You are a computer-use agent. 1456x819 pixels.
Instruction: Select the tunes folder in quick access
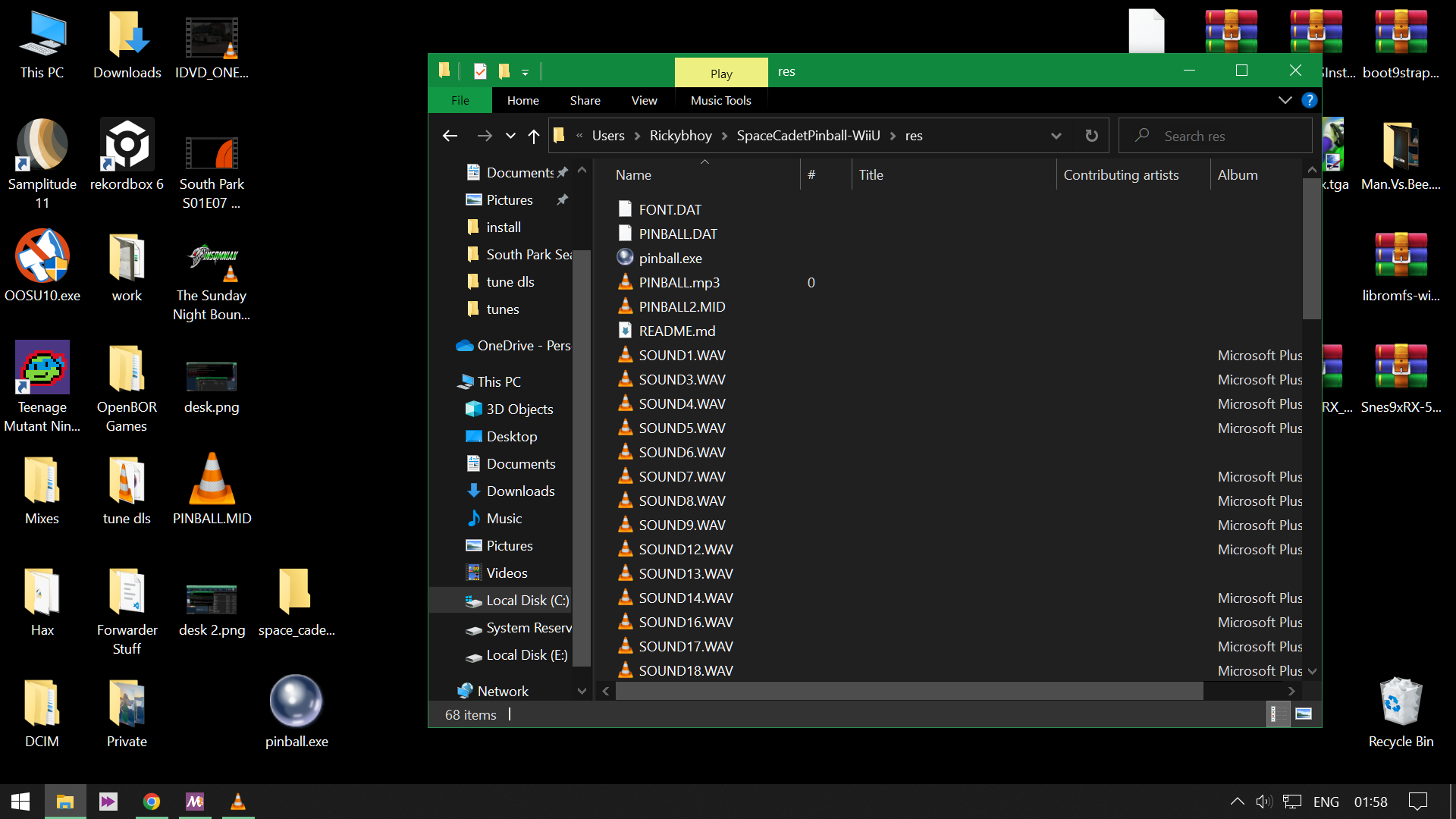click(493, 309)
